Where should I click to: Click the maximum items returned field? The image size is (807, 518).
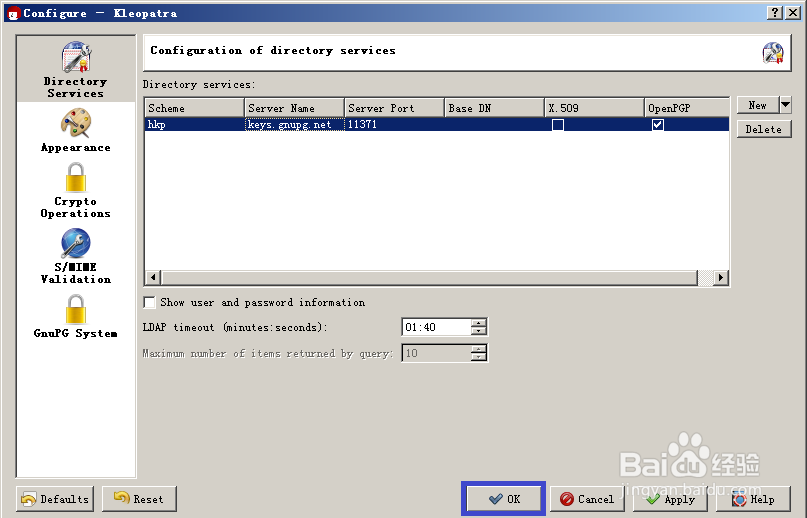[436, 353]
